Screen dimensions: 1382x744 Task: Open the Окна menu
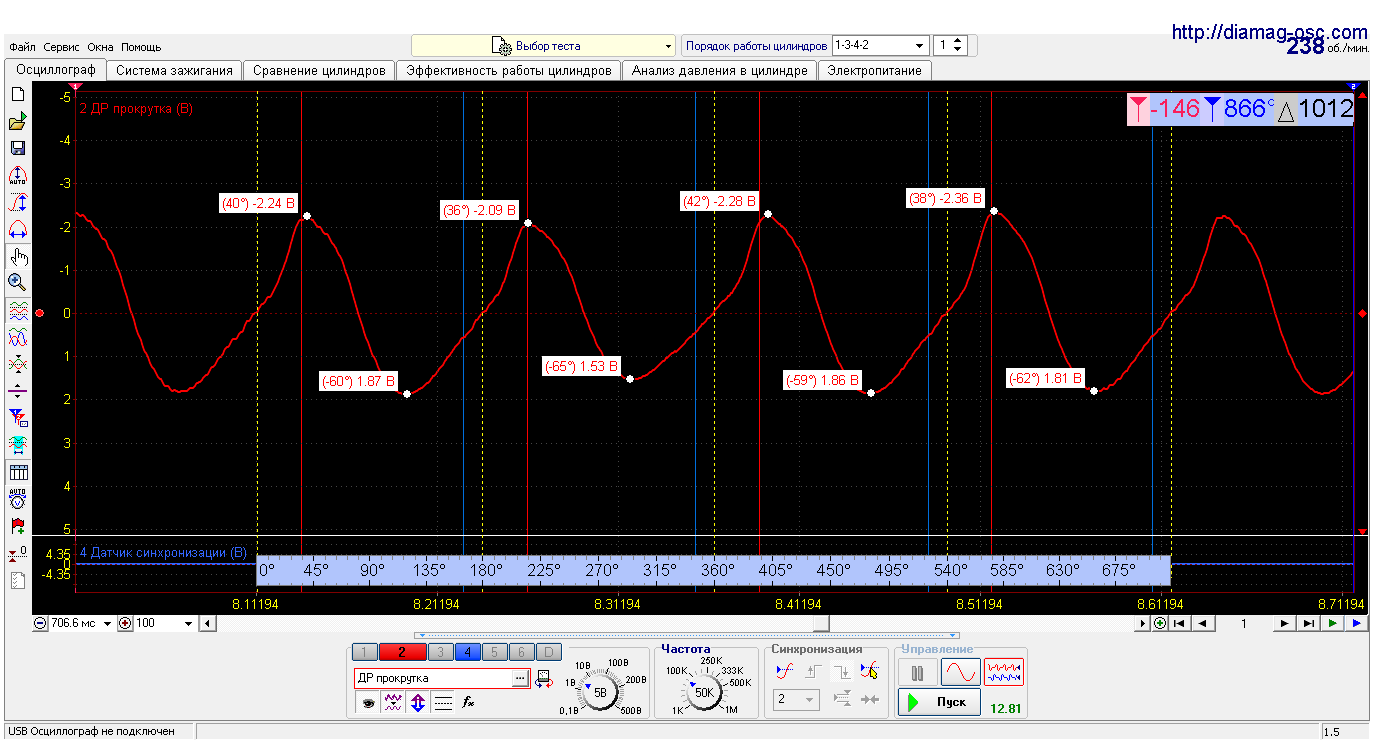[101, 47]
